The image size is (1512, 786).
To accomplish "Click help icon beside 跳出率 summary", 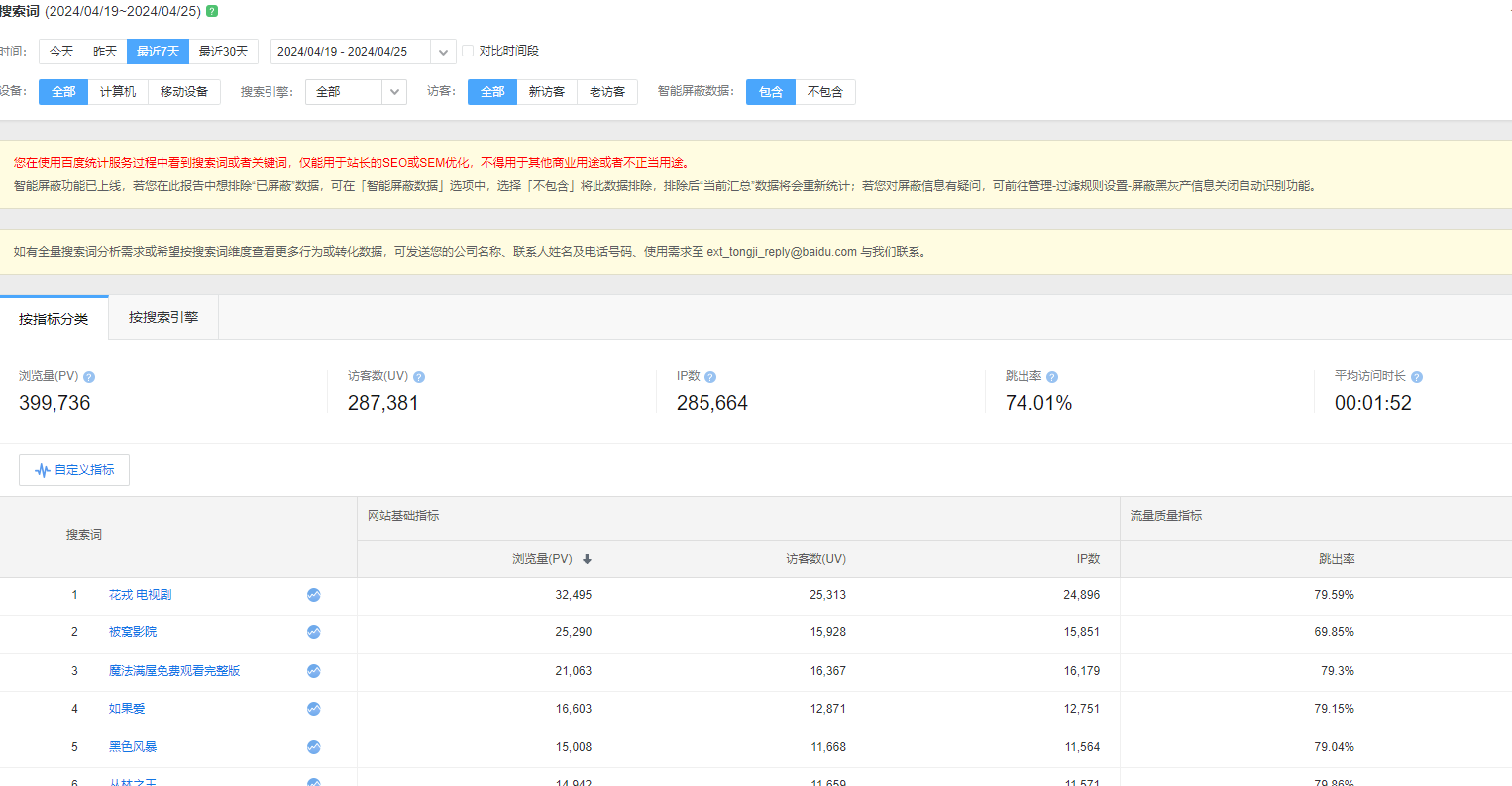I will pos(1052,377).
